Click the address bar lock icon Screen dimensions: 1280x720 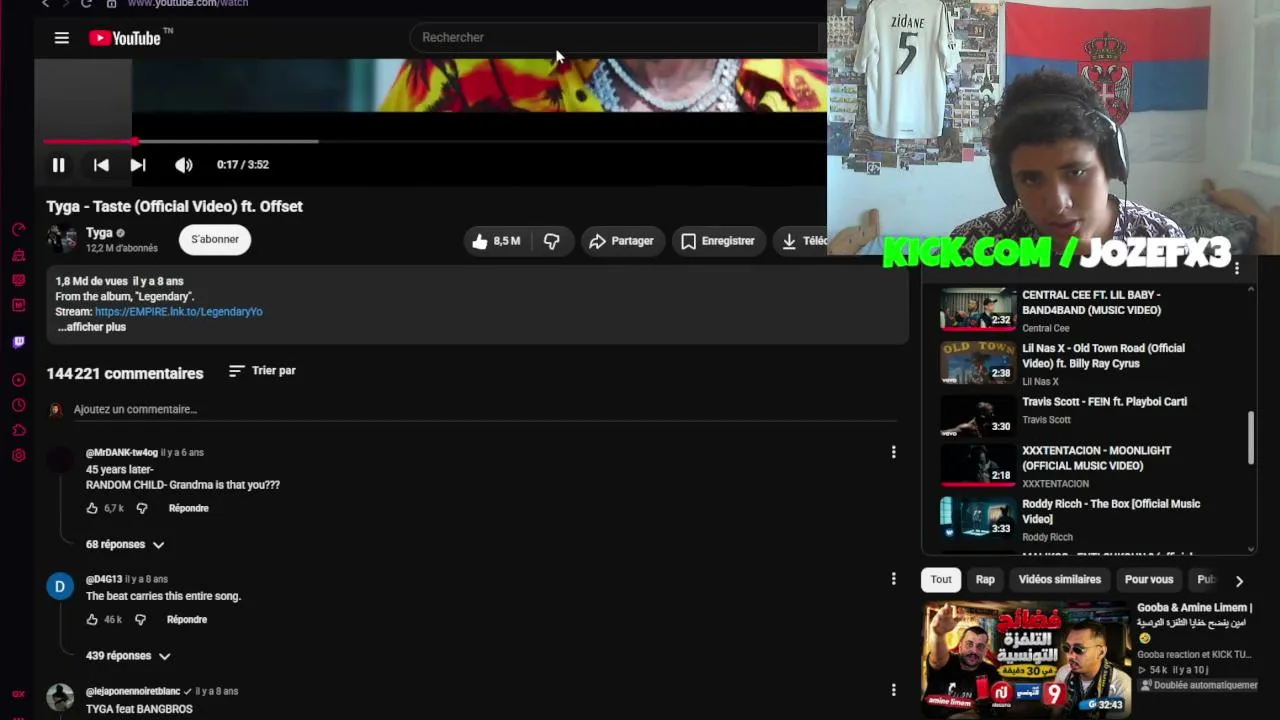coord(111,4)
